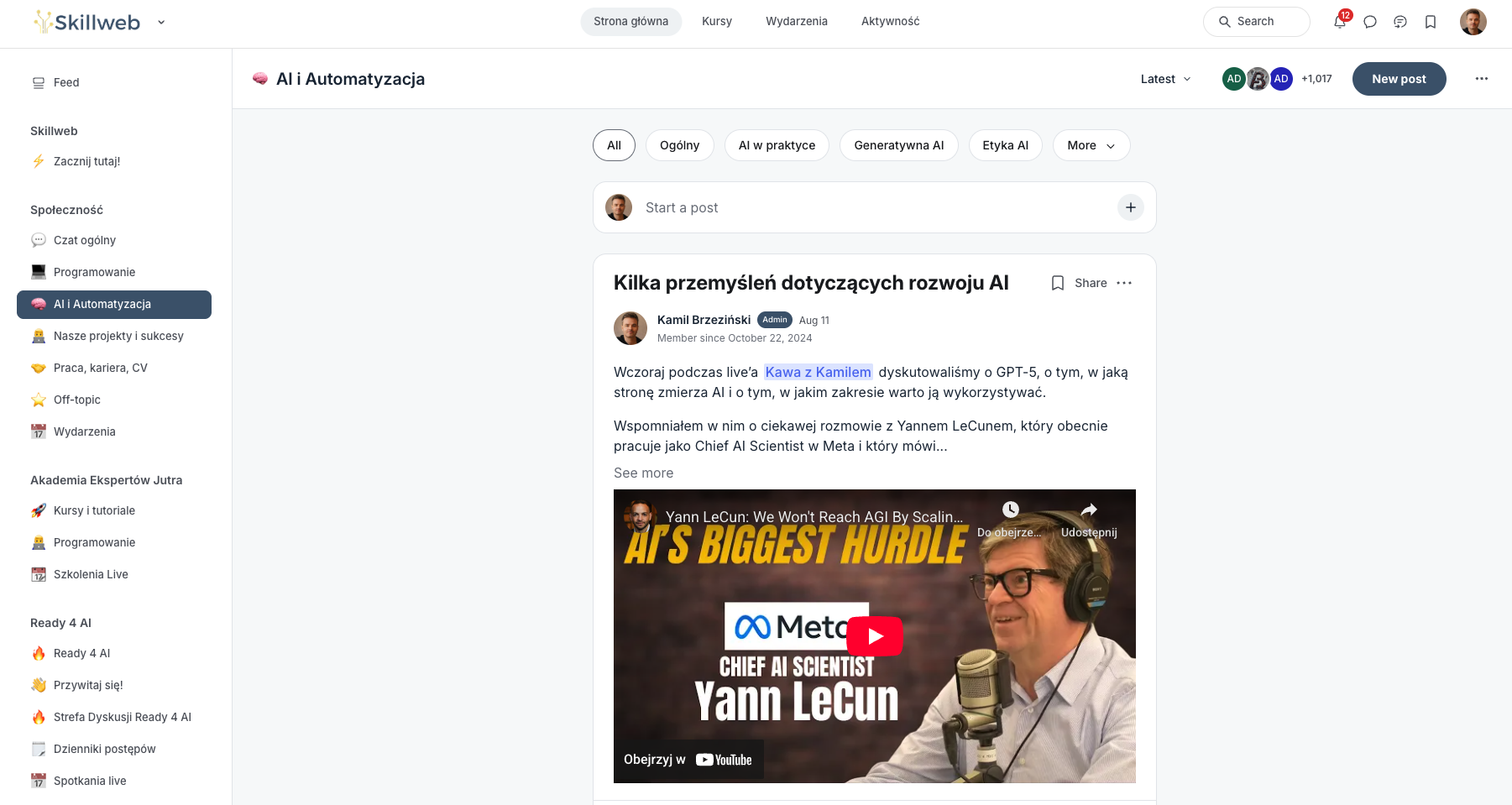This screenshot has width=1512, height=805.
Task: Open direct messages chat bubble icon
Action: point(1370,22)
